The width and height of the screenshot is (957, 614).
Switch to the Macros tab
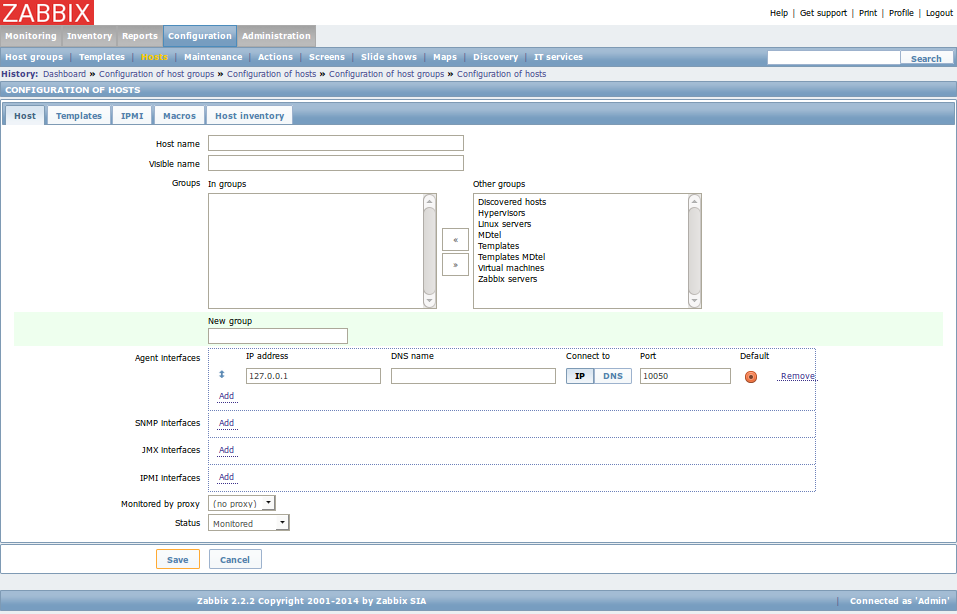pos(179,115)
